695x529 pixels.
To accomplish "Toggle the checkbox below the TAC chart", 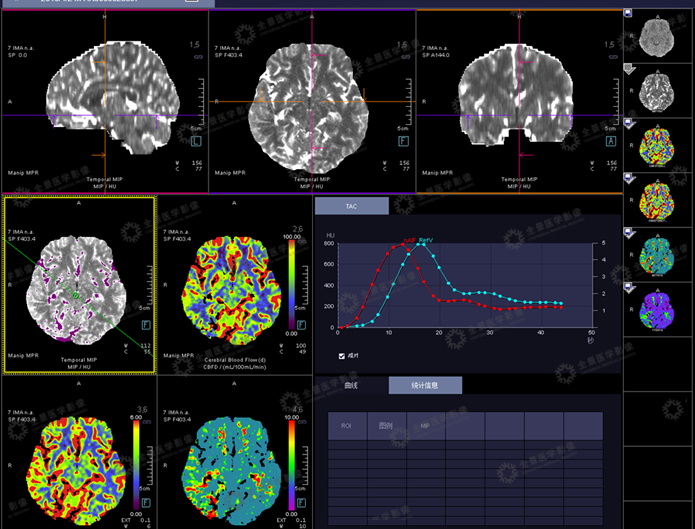I will point(342,355).
